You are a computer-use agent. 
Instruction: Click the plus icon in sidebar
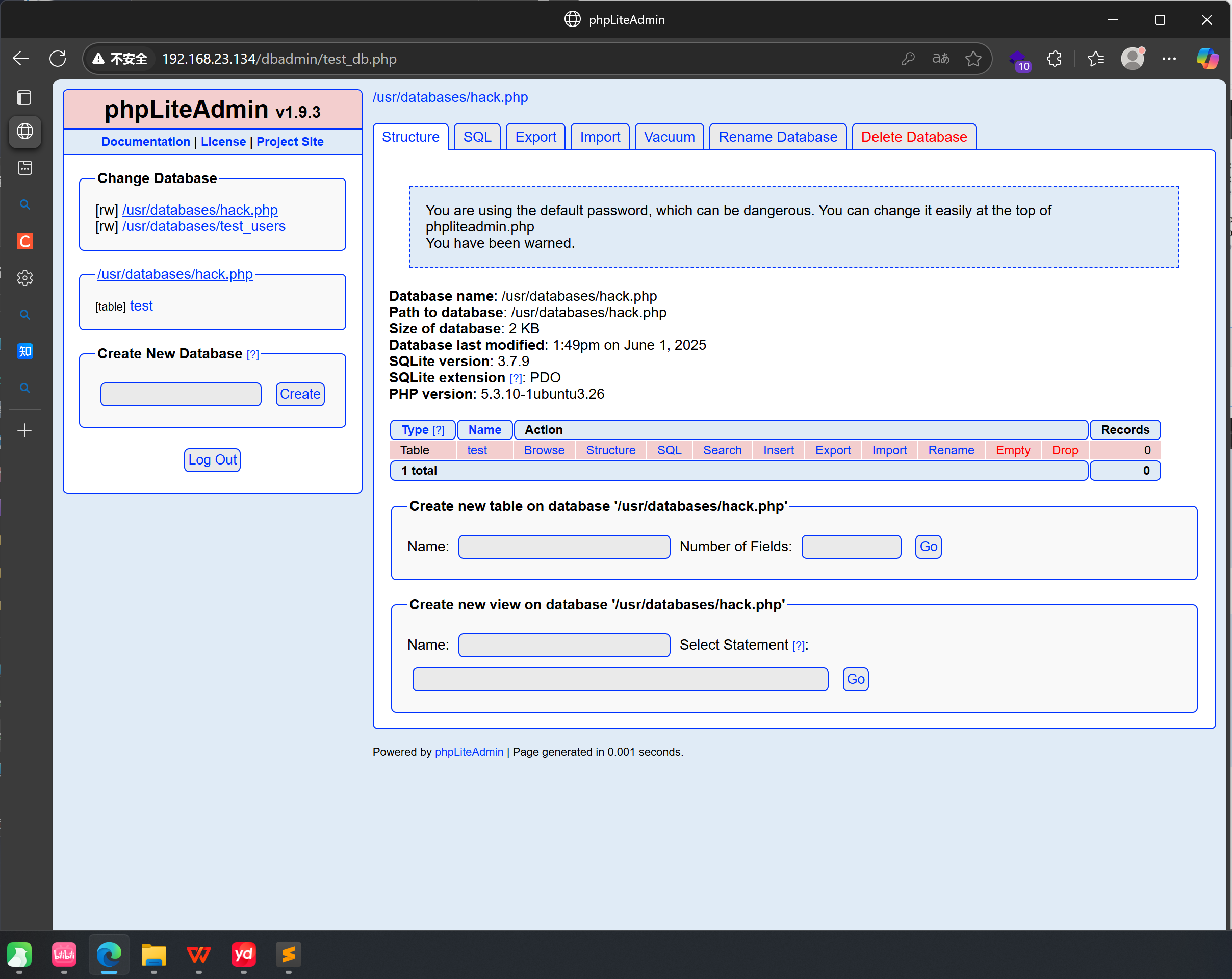pos(24,430)
